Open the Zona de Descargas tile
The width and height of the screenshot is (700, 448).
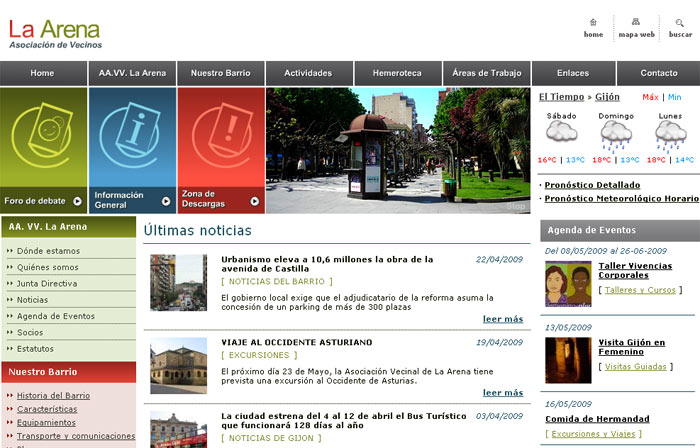point(221,150)
